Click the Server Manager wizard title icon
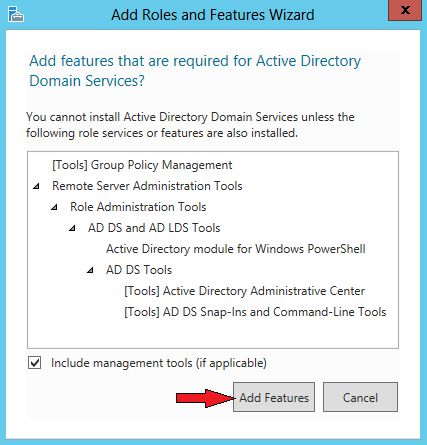Screen dimensions: 427x445 (16, 14)
